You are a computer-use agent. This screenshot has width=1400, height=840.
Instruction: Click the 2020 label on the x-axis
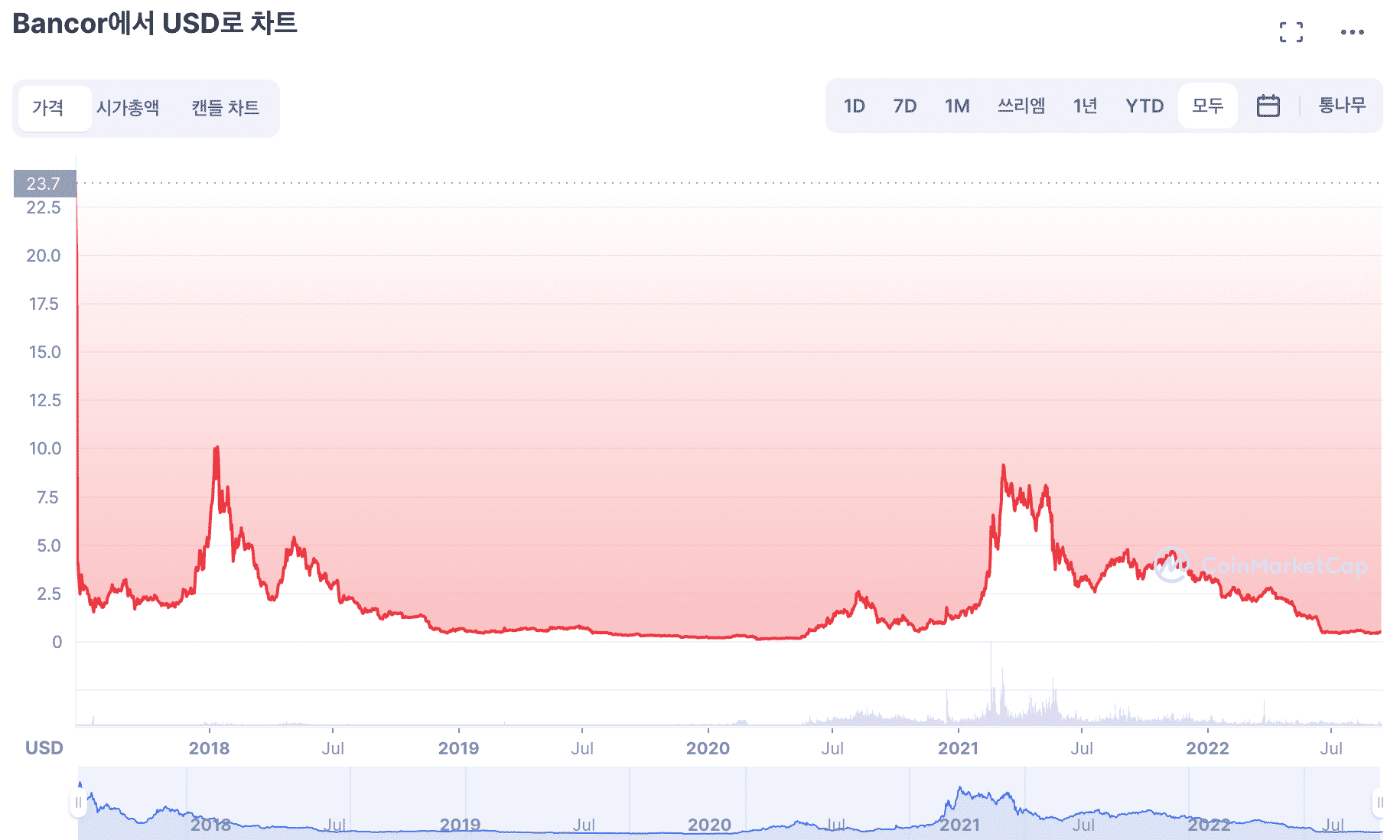(x=708, y=748)
